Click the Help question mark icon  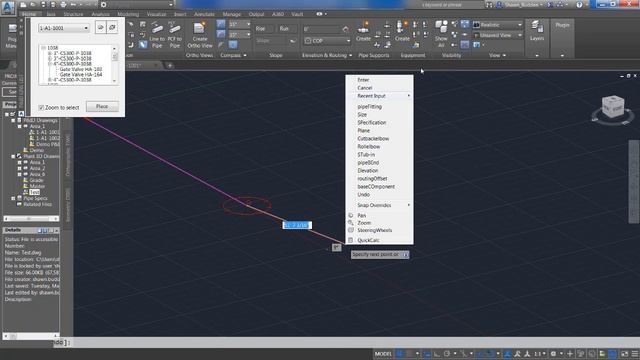[579, 5]
